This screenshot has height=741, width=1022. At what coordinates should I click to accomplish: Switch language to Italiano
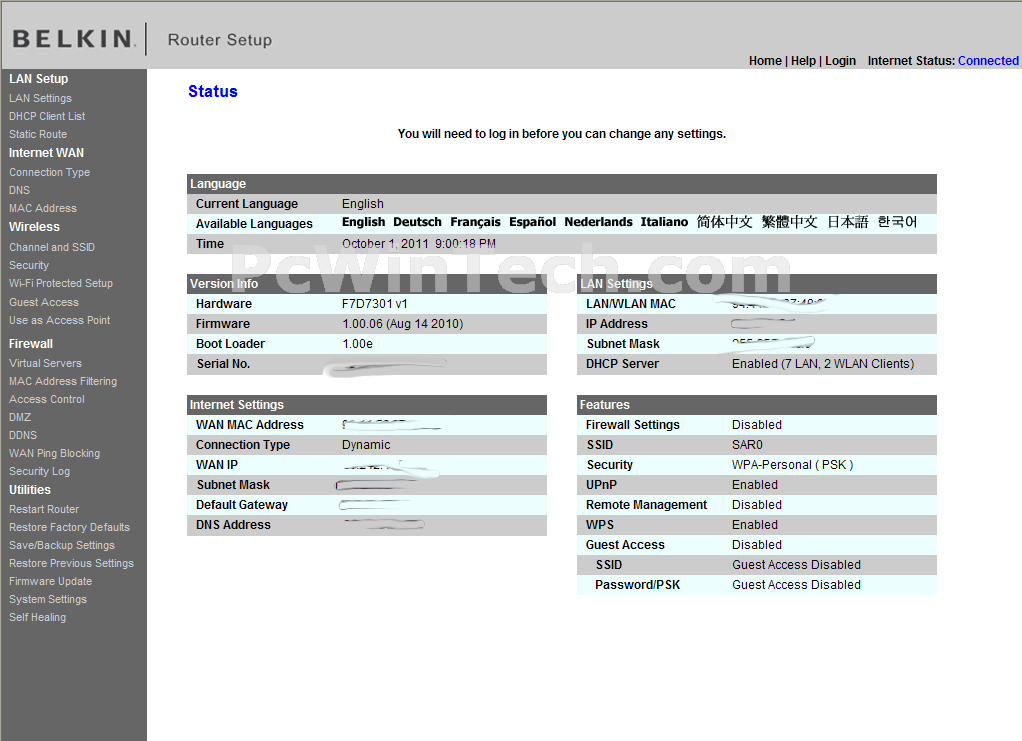(x=664, y=222)
